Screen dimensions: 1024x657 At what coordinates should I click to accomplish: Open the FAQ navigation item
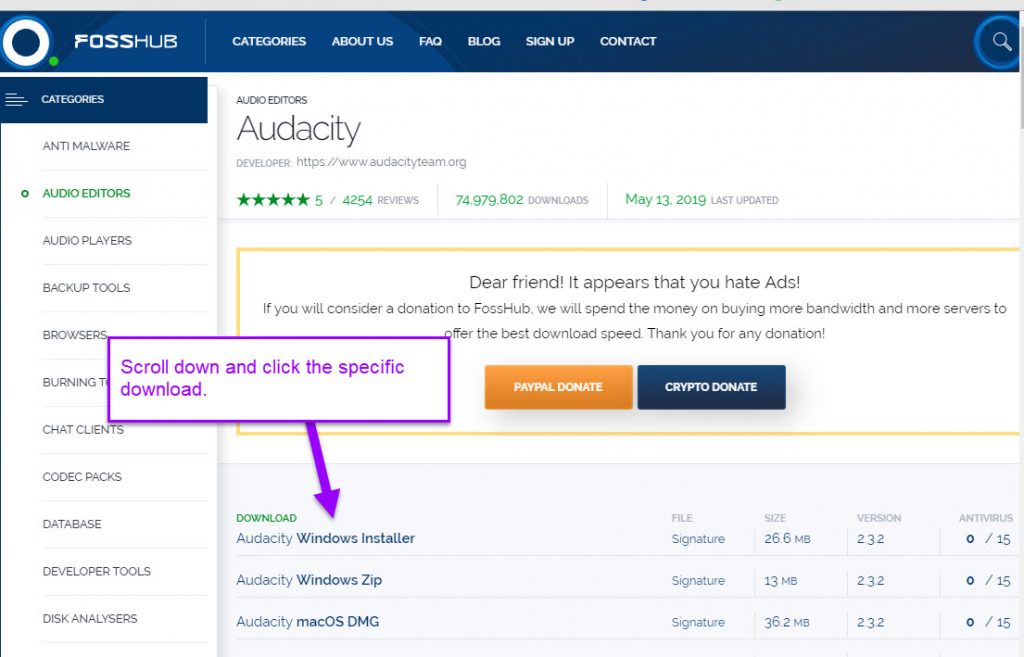tap(430, 41)
